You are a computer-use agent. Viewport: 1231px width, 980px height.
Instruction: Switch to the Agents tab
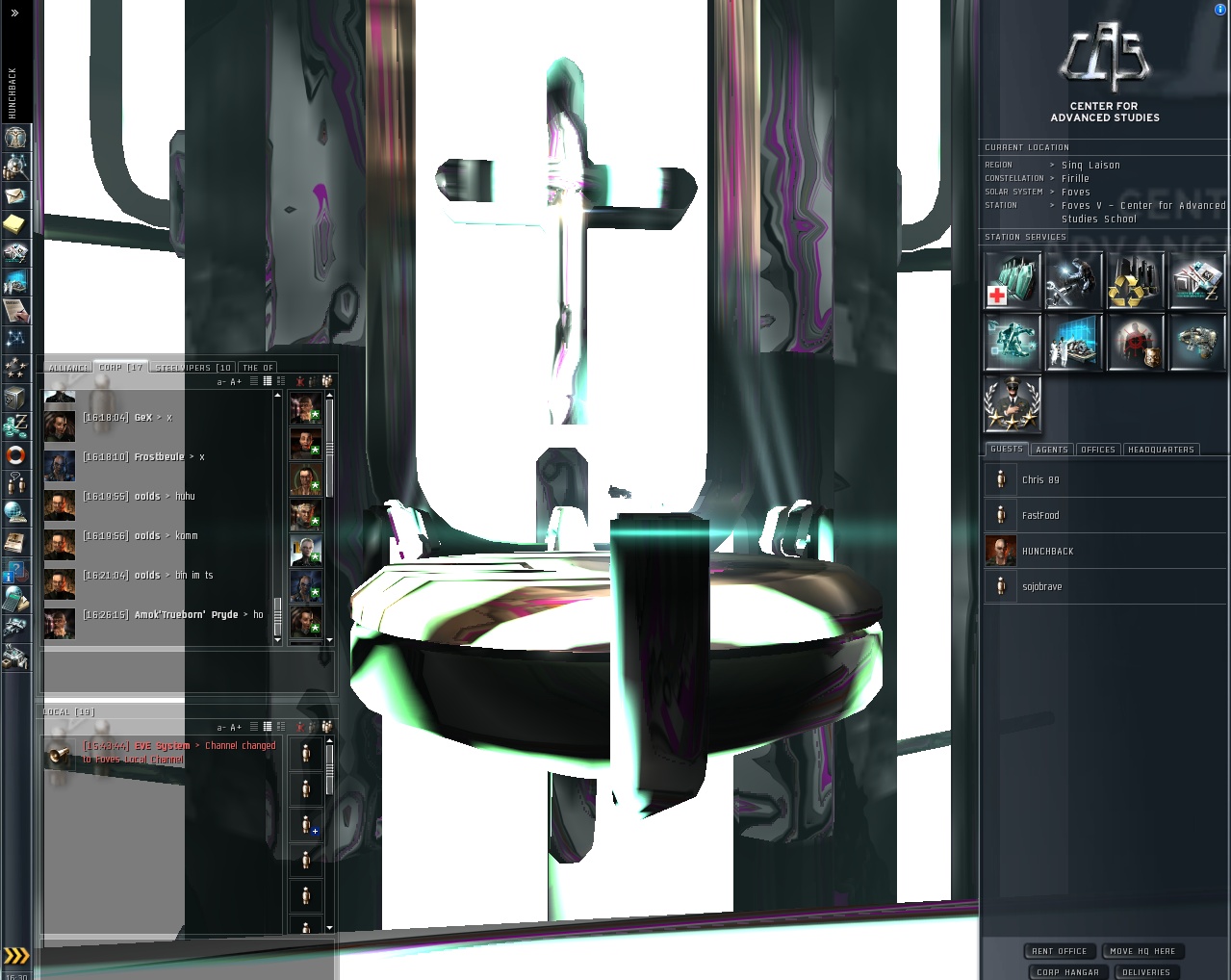(x=1052, y=450)
